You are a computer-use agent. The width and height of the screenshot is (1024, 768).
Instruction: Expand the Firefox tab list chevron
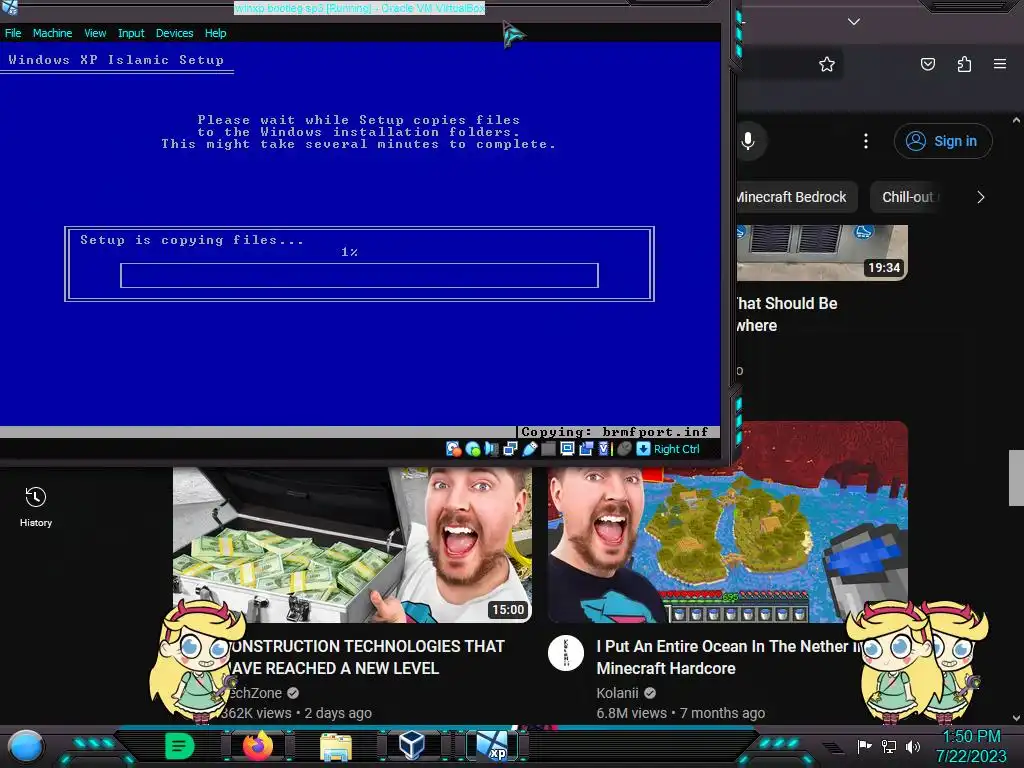pos(853,22)
